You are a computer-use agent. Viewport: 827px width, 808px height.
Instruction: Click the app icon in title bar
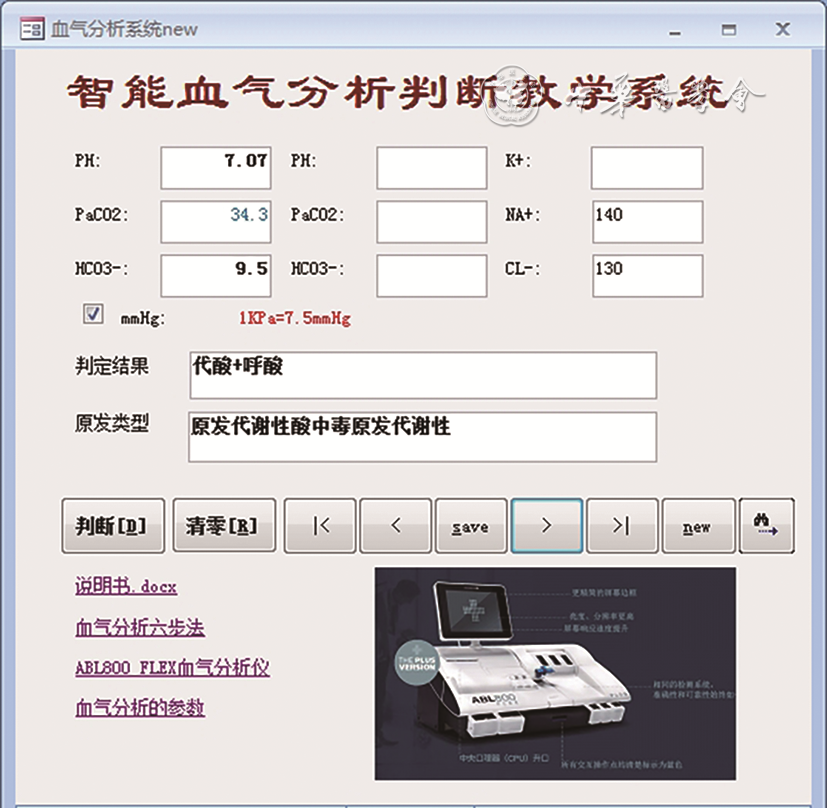point(33,29)
